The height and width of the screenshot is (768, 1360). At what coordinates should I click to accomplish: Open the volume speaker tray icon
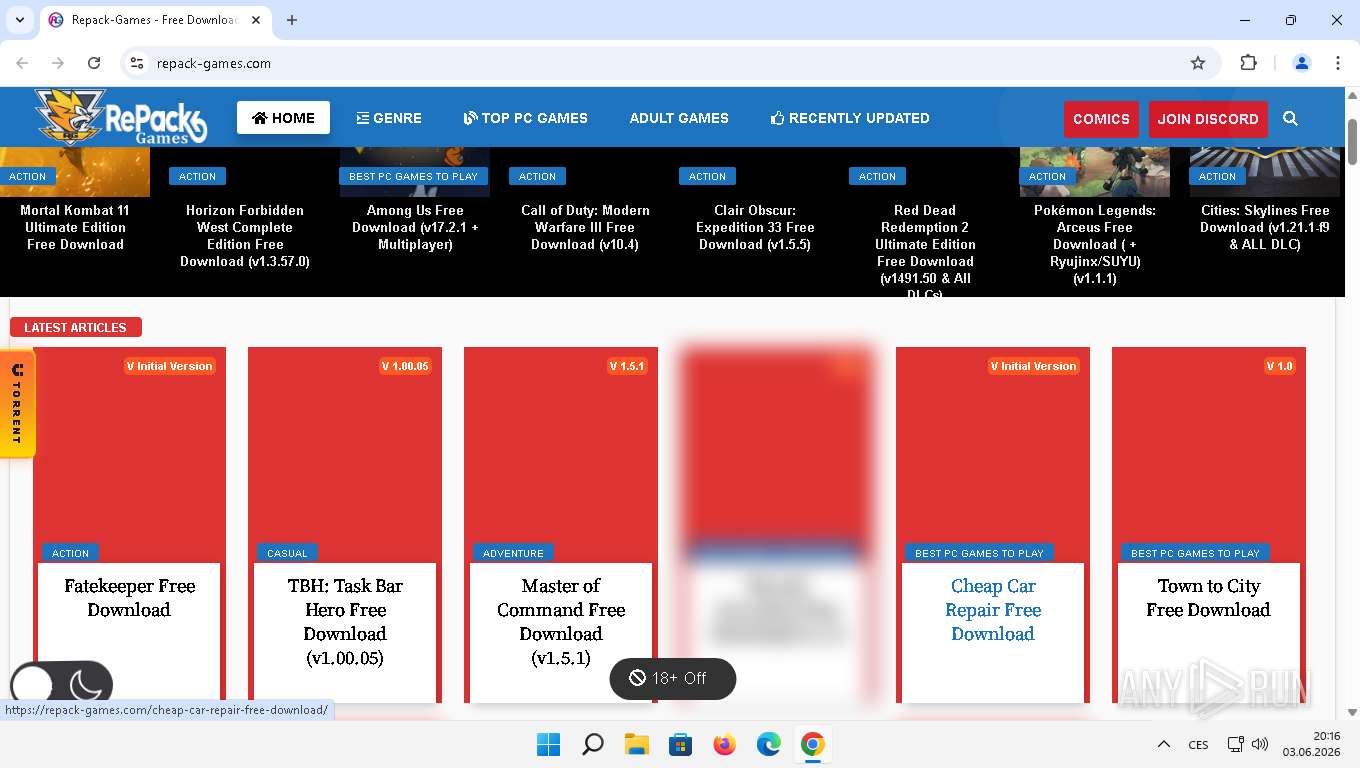(1260, 744)
